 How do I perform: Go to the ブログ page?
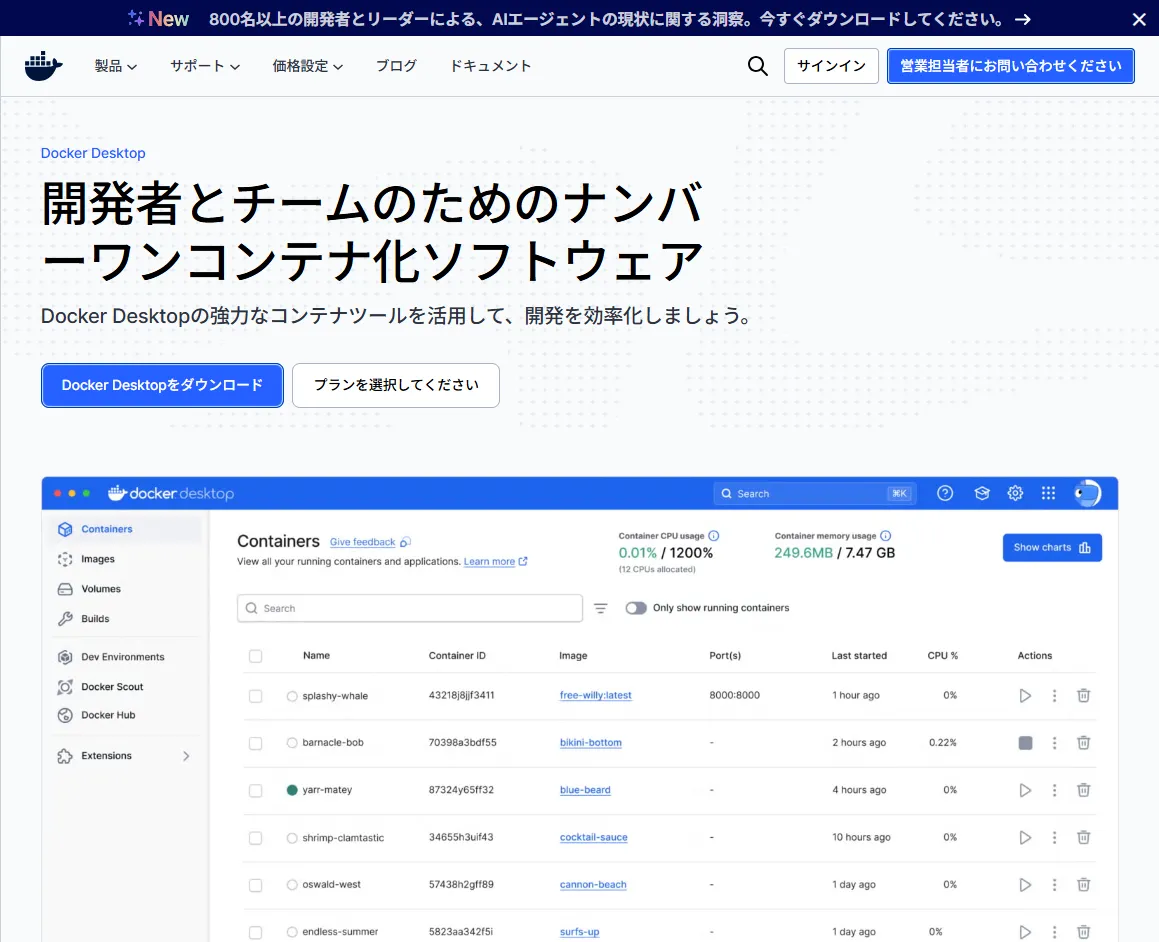pos(396,66)
